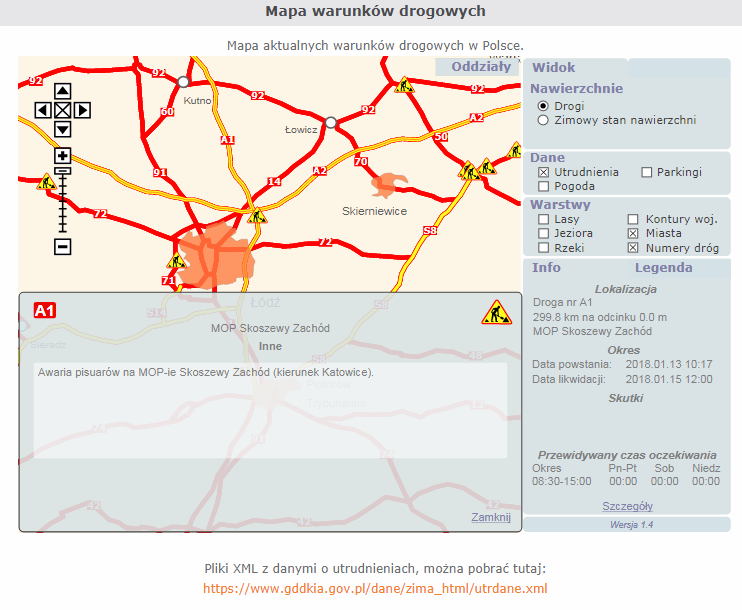Click the pan right arrow on map
The width and height of the screenshot is (742, 610).
point(82,110)
